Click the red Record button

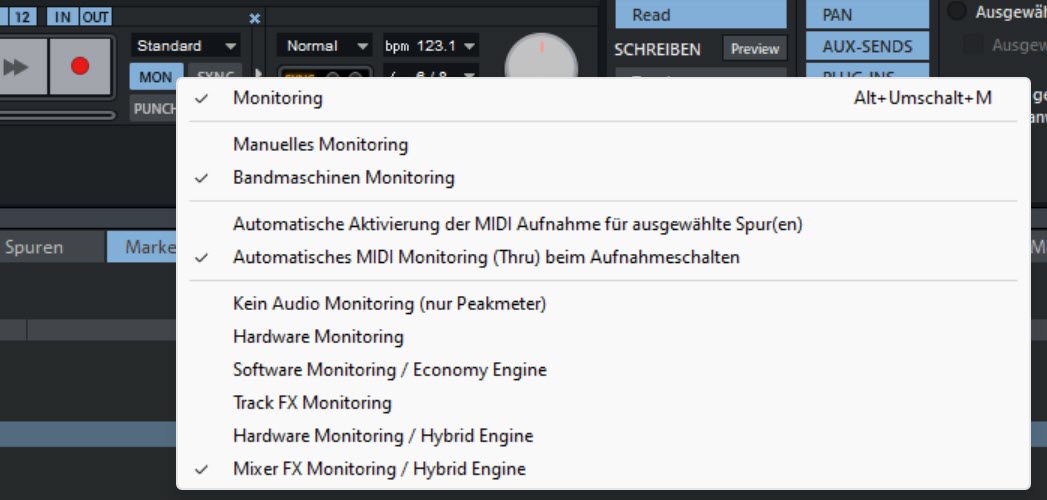click(80, 66)
